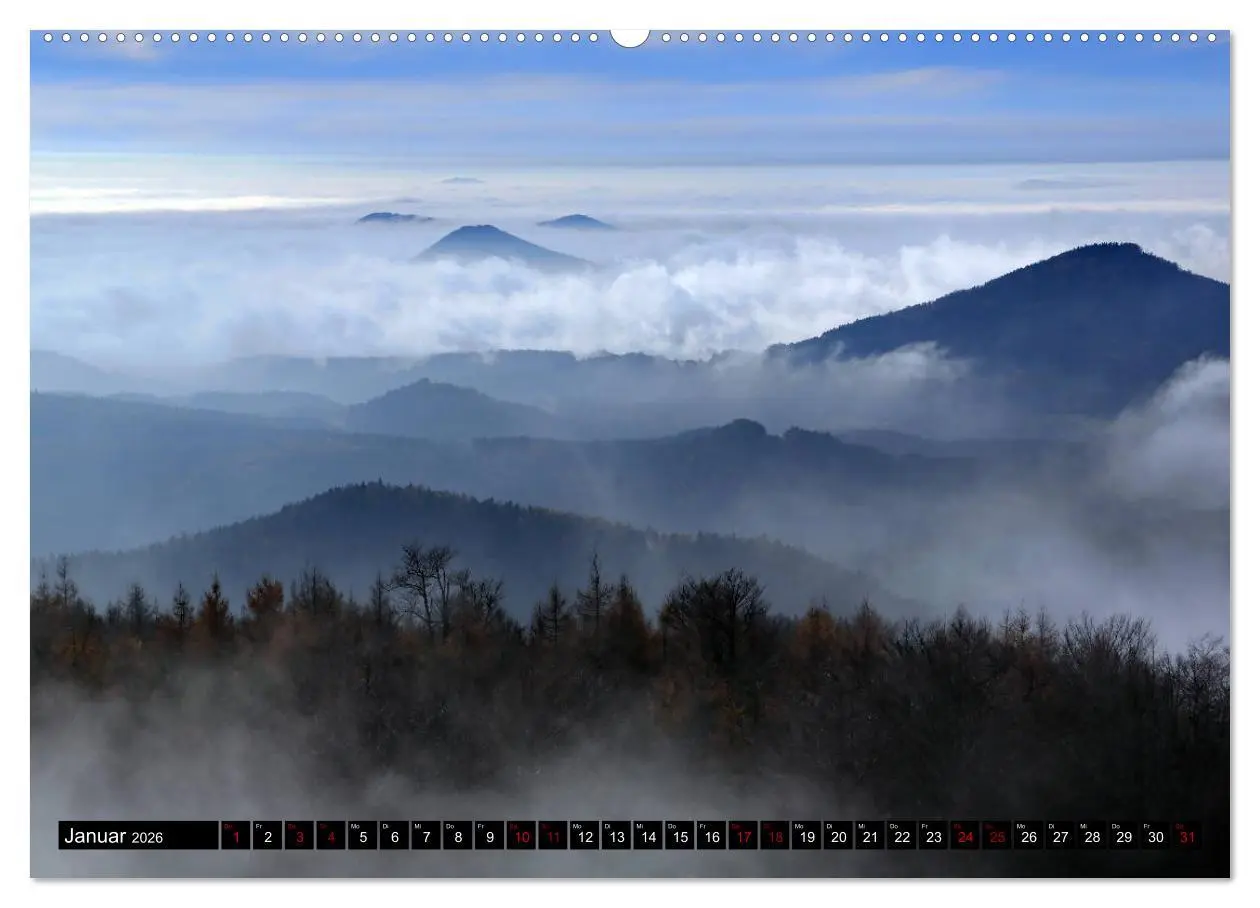
Task: Pick date 20 marked Di
Action: point(838,836)
